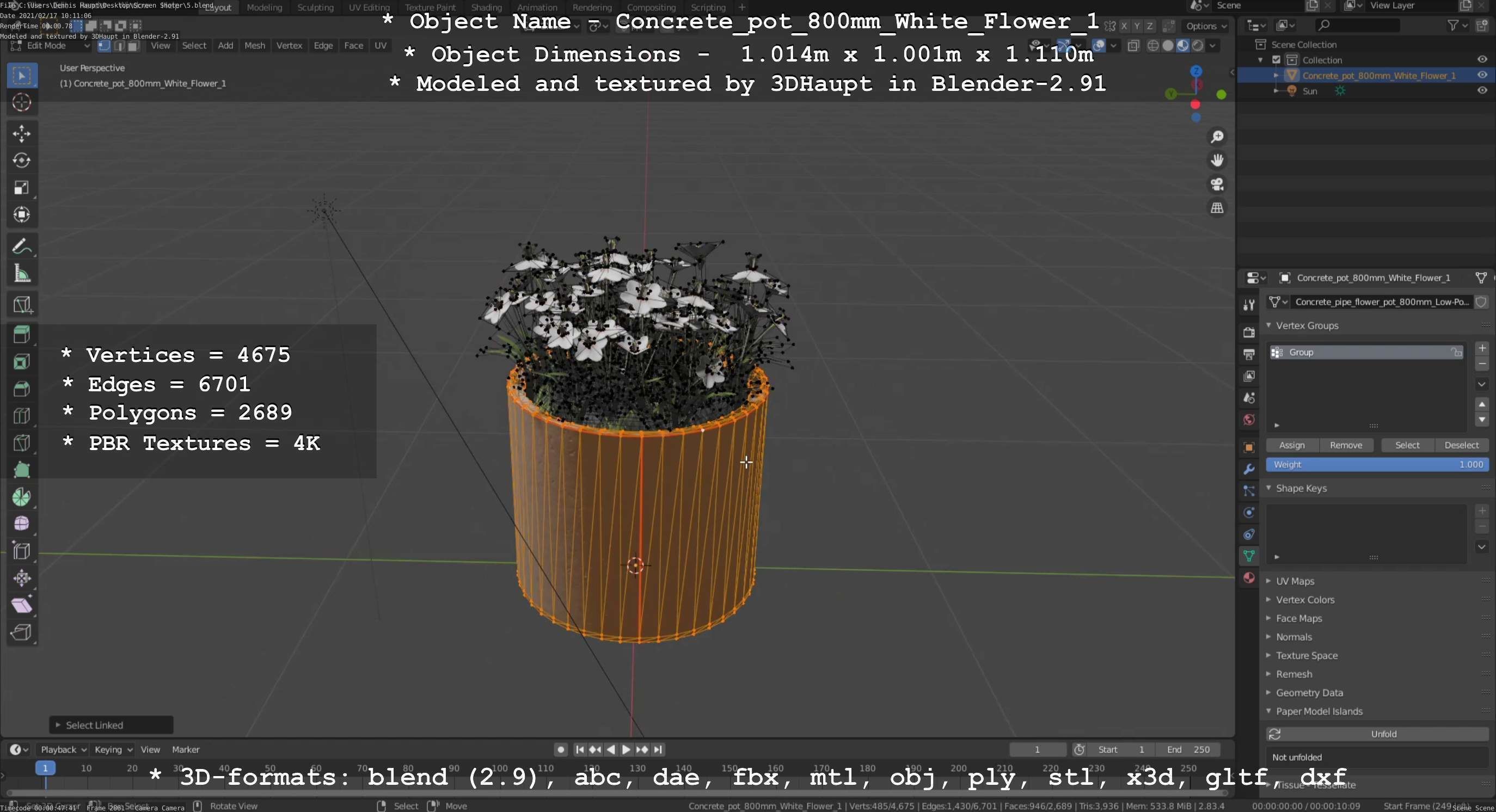1496x812 pixels.
Task: Select the Measure ruler tool
Action: point(22,273)
